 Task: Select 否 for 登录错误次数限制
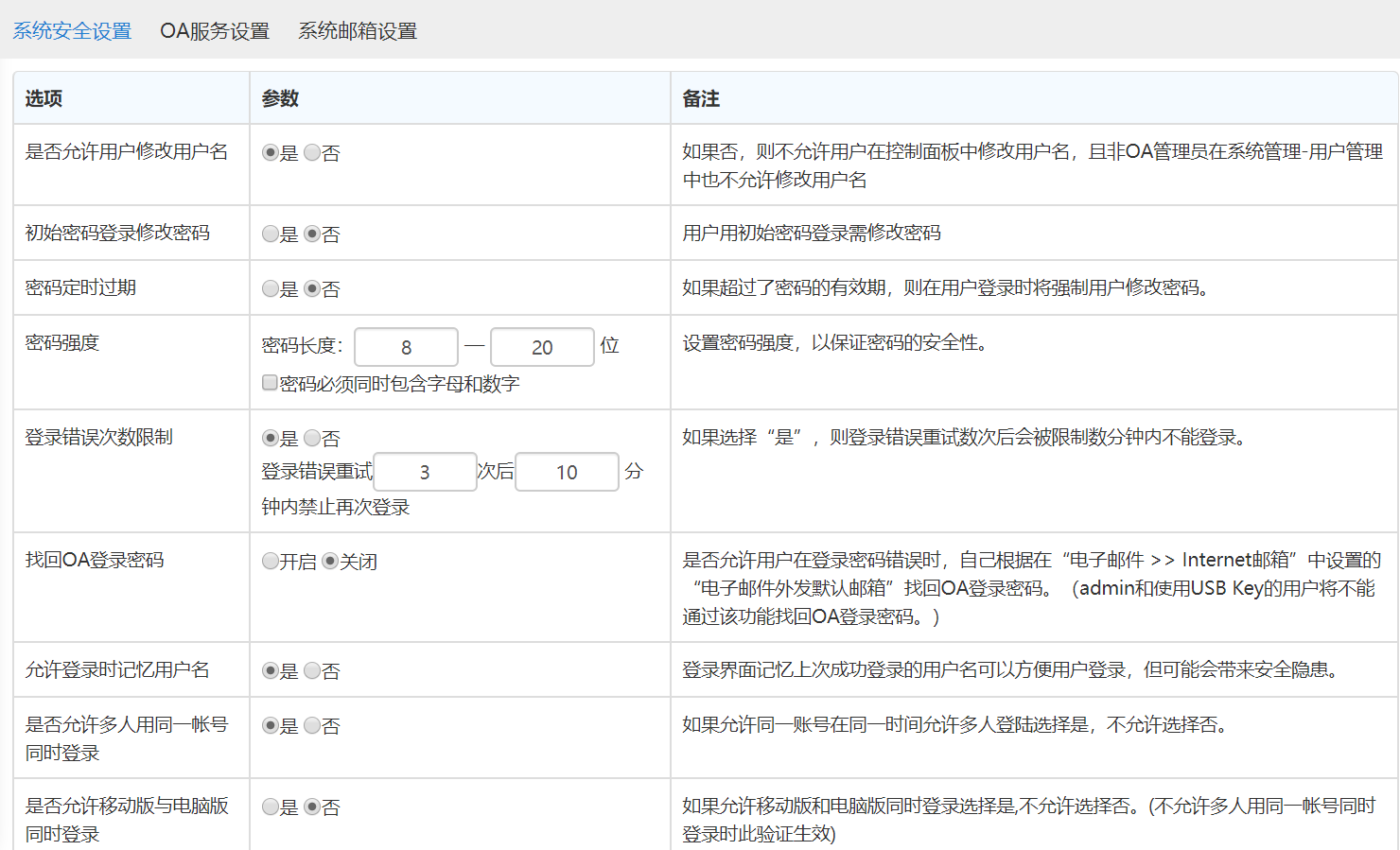tap(312, 439)
